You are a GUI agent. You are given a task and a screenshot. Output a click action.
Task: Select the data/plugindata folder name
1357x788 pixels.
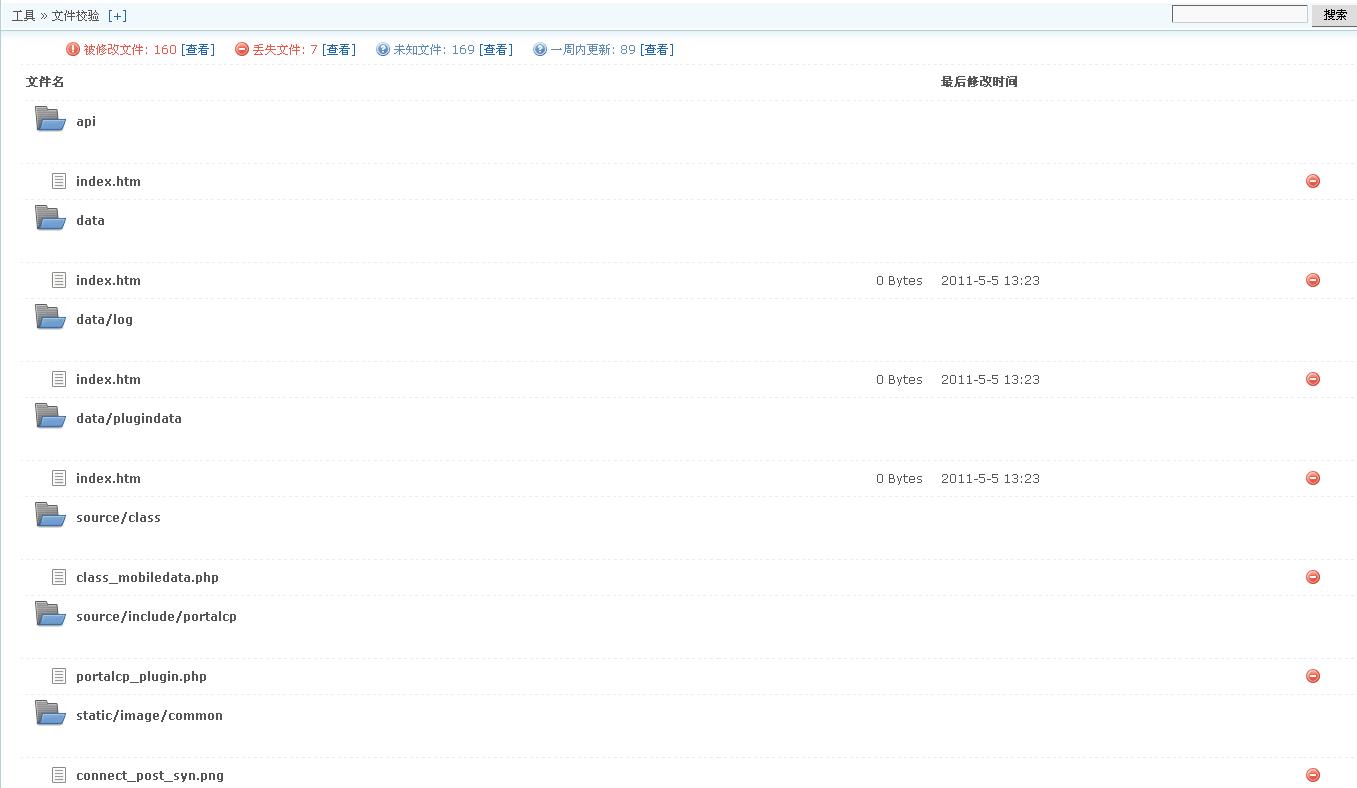[x=129, y=418]
